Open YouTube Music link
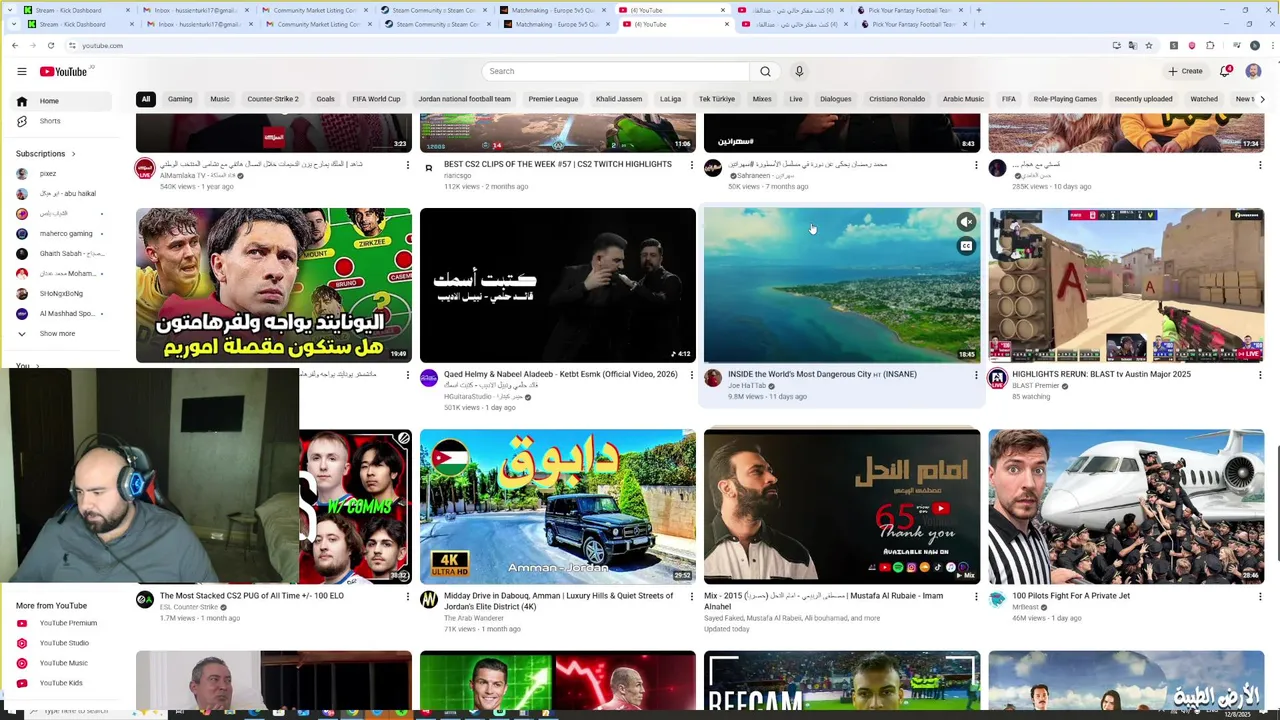The image size is (1280, 720). [x=63, y=663]
